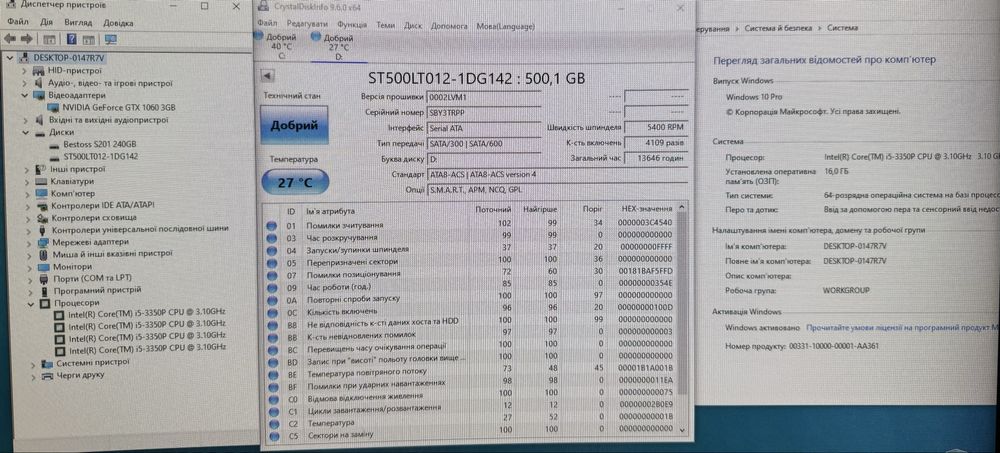Click the SMART list scrollbar up arrow
The image size is (1000, 453).
pos(683,208)
